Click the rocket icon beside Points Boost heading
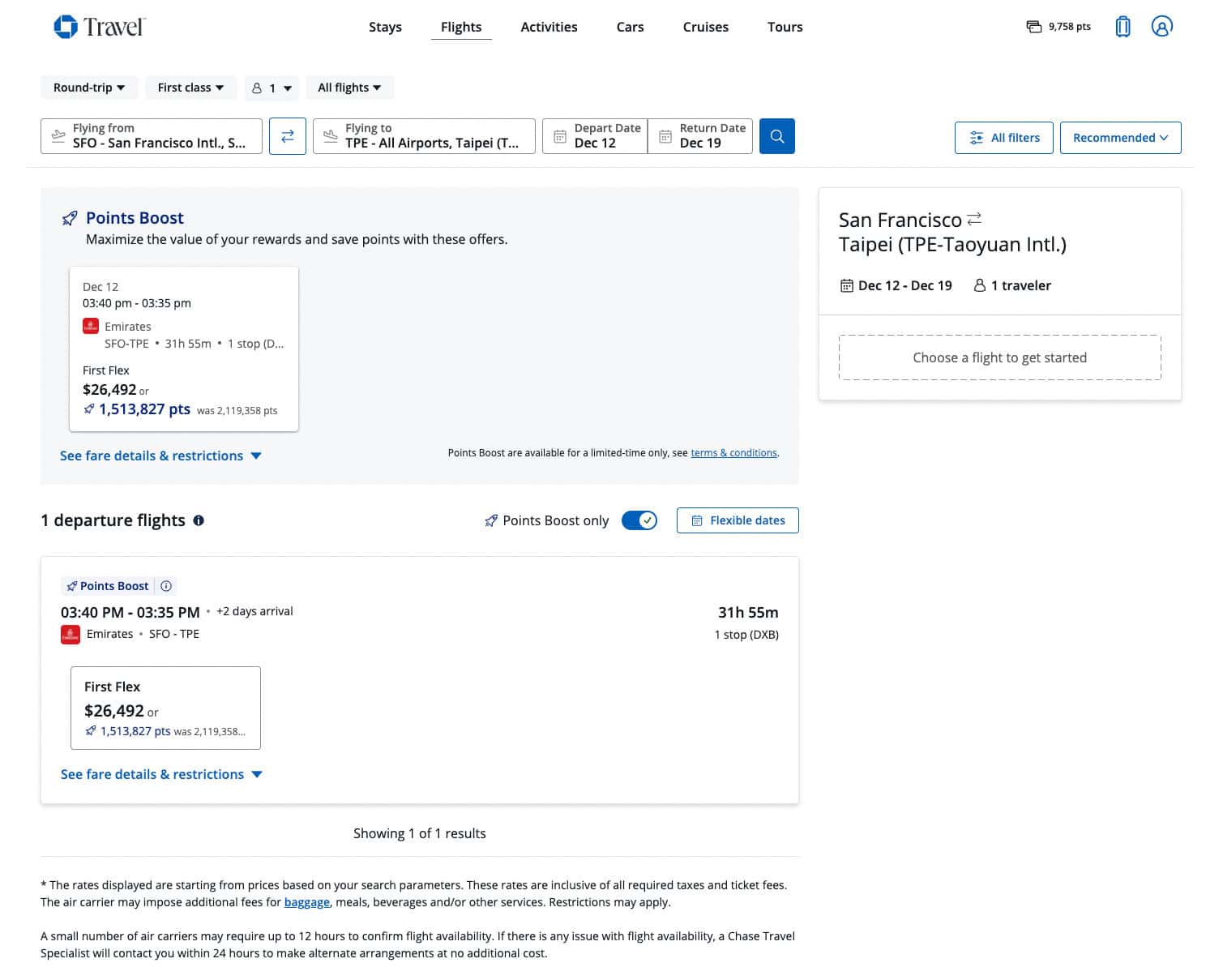 click(x=70, y=218)
